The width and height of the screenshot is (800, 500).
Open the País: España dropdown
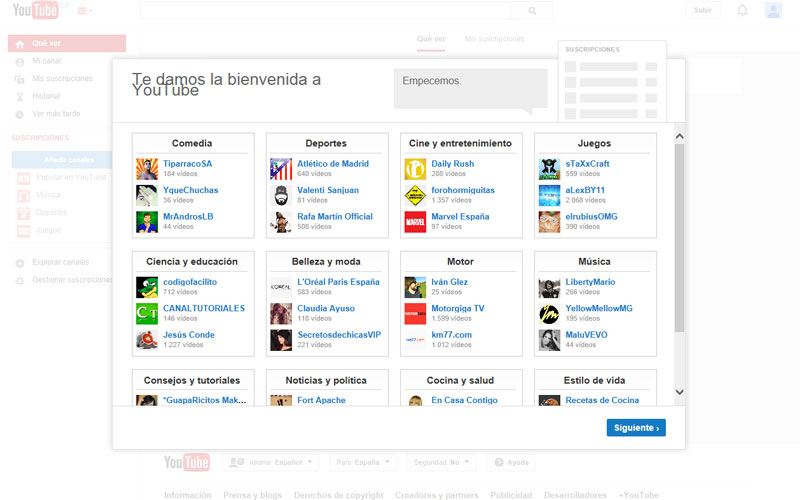[363, 462]
